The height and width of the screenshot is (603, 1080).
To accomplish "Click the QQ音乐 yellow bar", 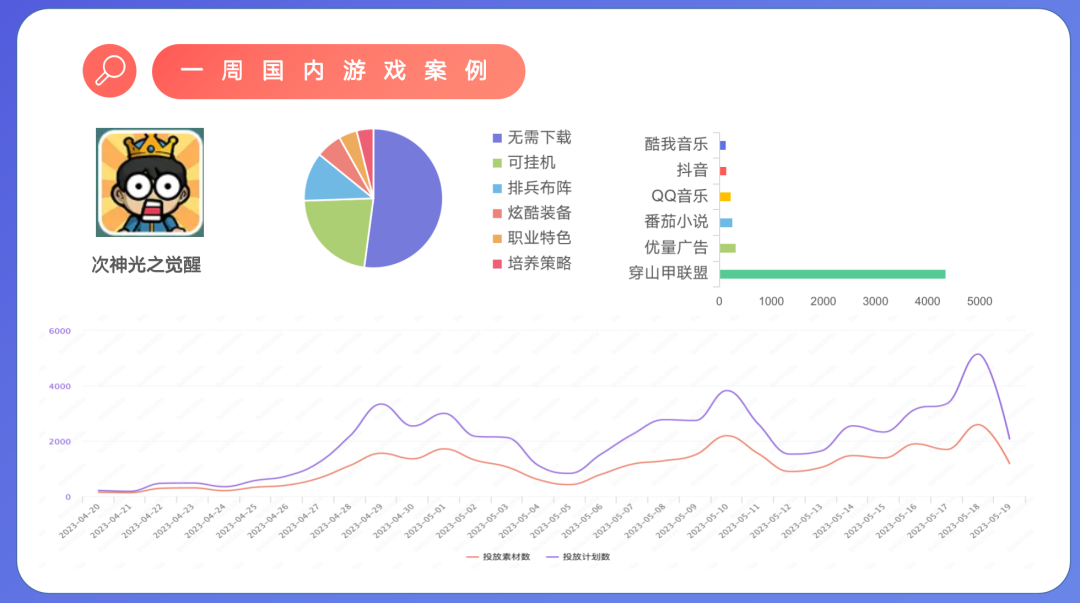I will tap(725, 197).
